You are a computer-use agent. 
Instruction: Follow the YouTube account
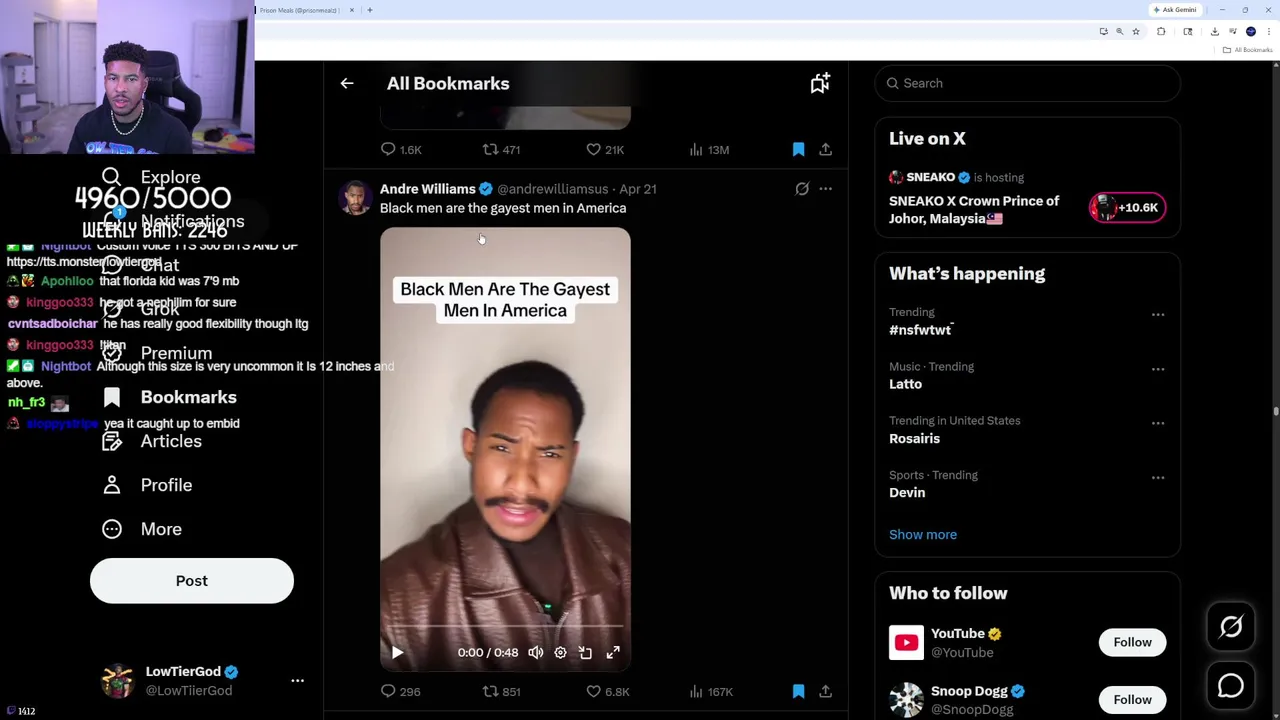(1132, 642)
